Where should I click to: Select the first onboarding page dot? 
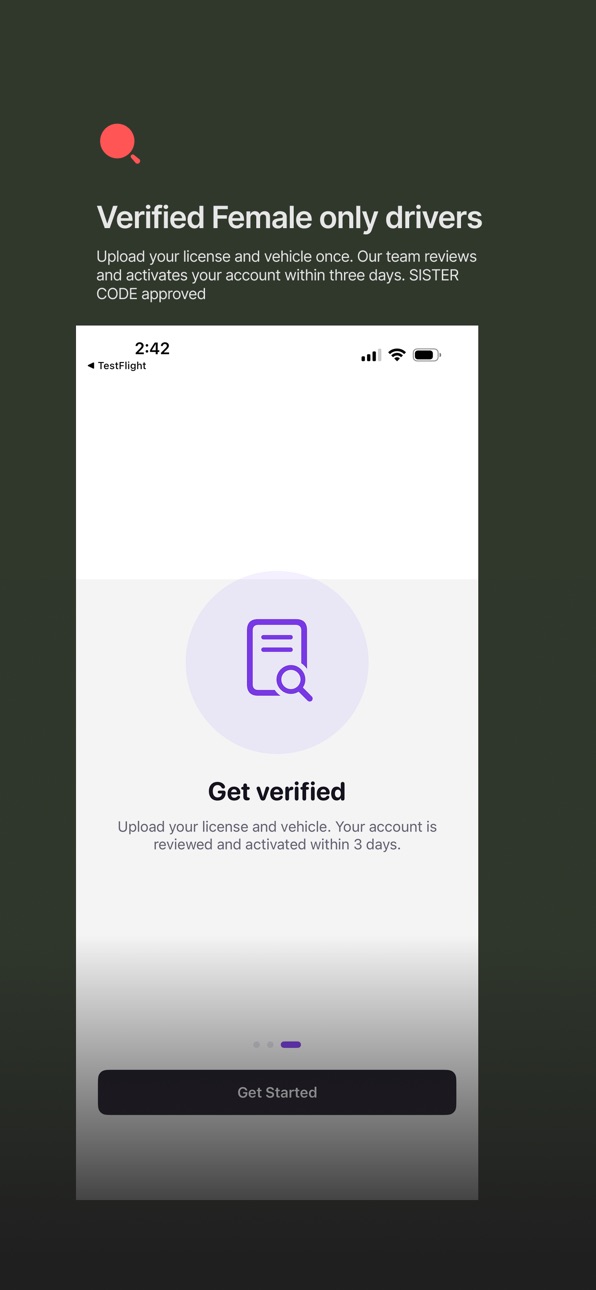257,1045
